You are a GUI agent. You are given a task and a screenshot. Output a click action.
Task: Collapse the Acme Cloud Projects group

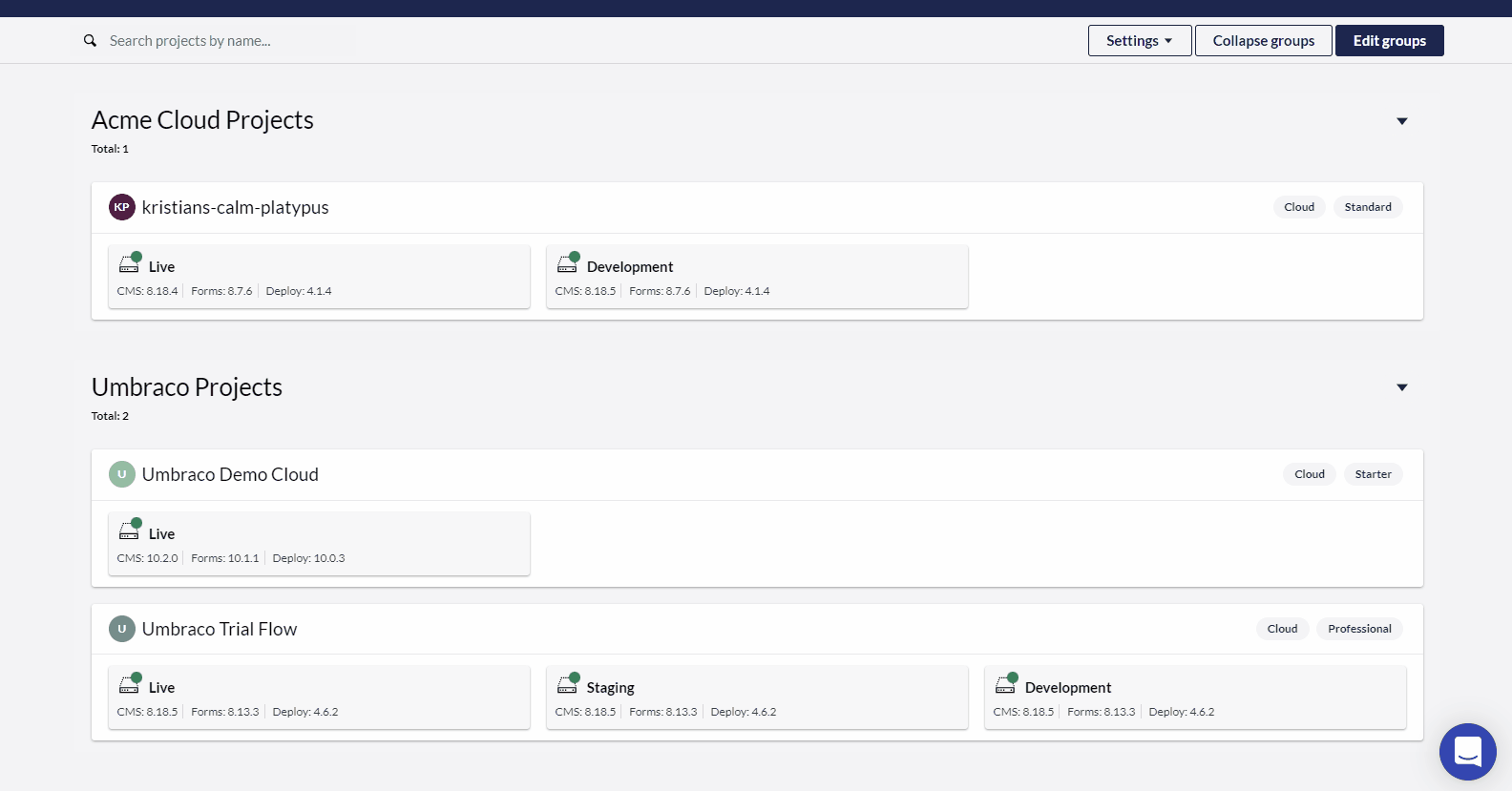[x=1402, y=121]
